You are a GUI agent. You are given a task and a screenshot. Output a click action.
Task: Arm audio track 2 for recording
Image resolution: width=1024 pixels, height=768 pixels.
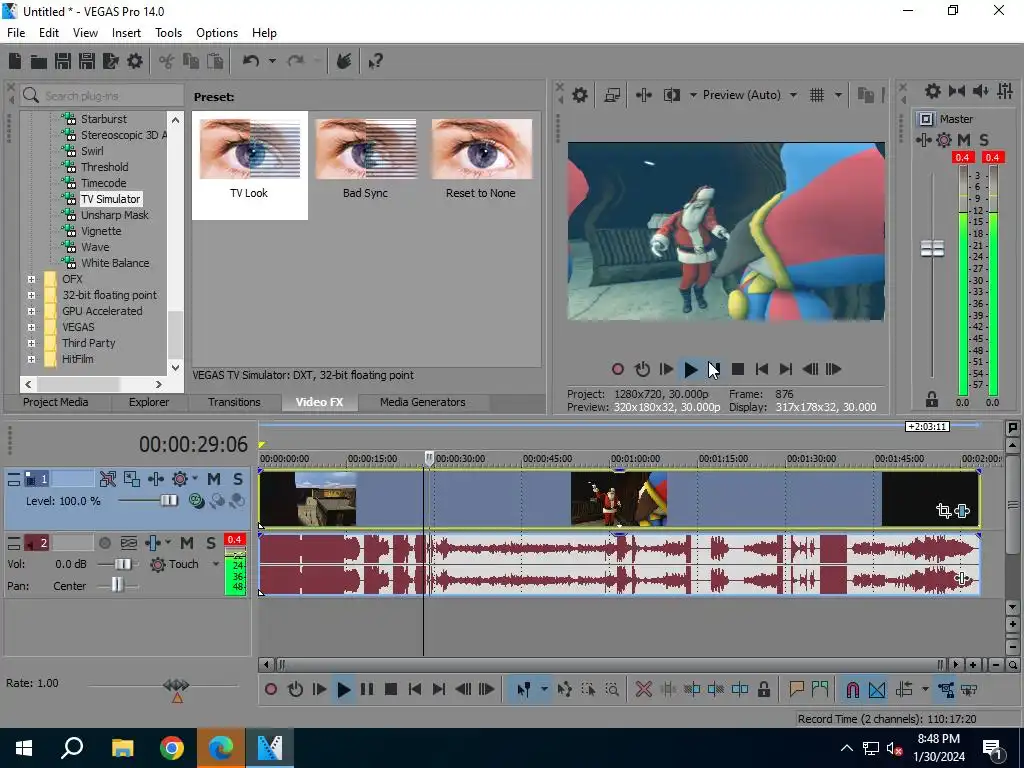pos(104,543)
